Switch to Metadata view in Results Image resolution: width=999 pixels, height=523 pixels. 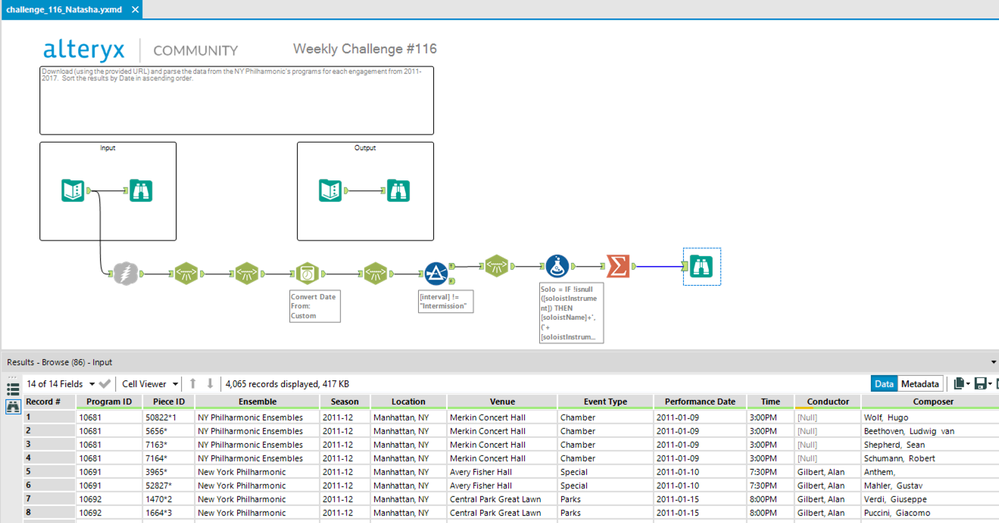[919, 383]
